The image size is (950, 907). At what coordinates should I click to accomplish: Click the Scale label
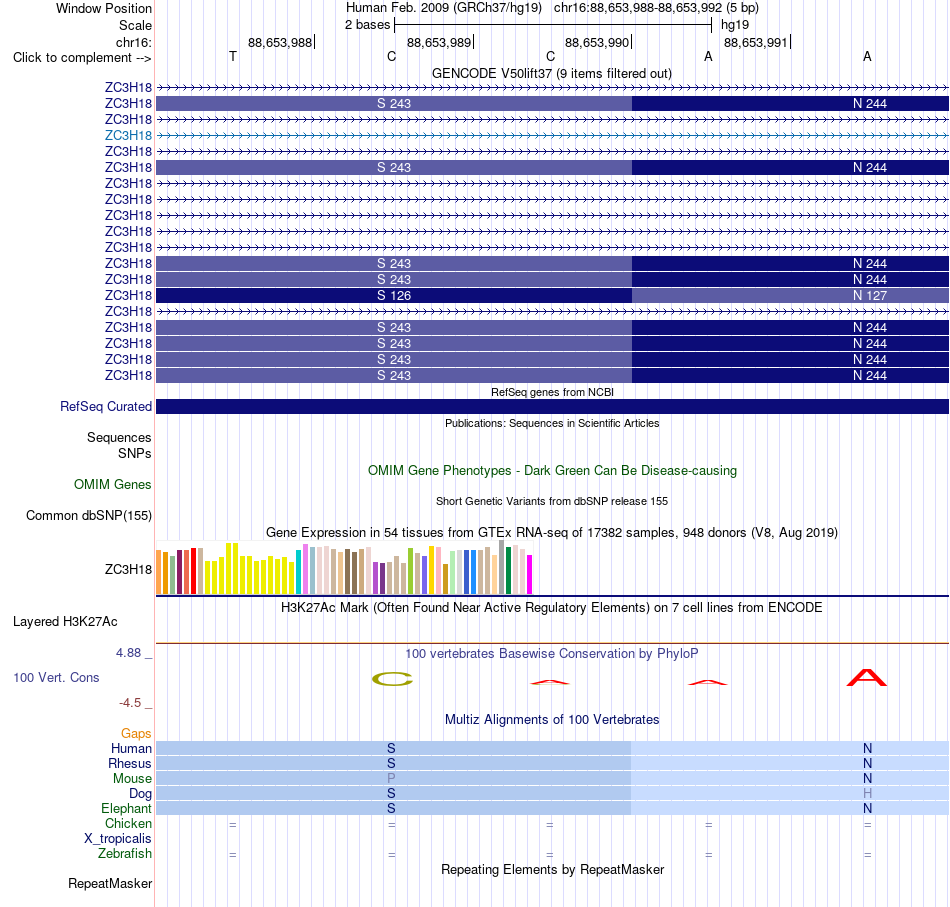point(135,25)
